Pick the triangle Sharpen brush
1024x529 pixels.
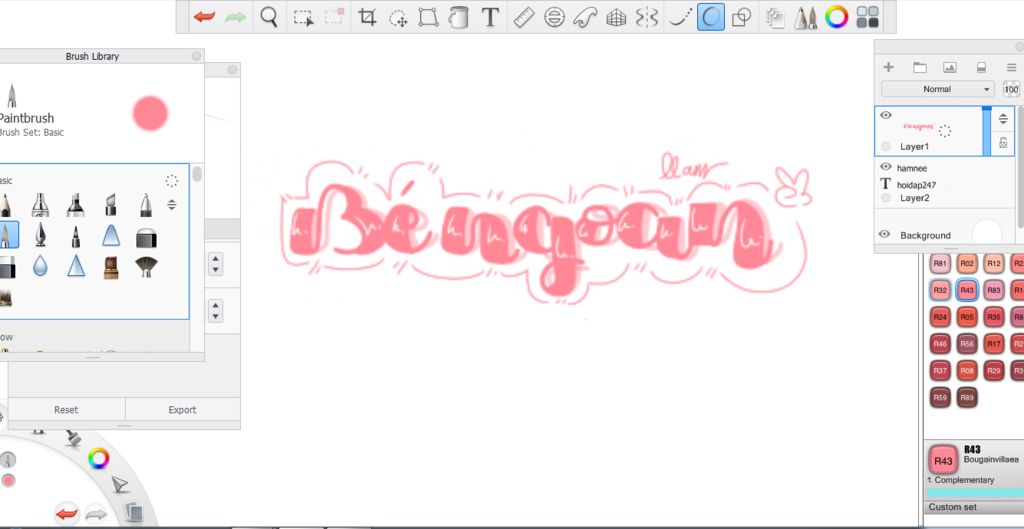(76, 266)
